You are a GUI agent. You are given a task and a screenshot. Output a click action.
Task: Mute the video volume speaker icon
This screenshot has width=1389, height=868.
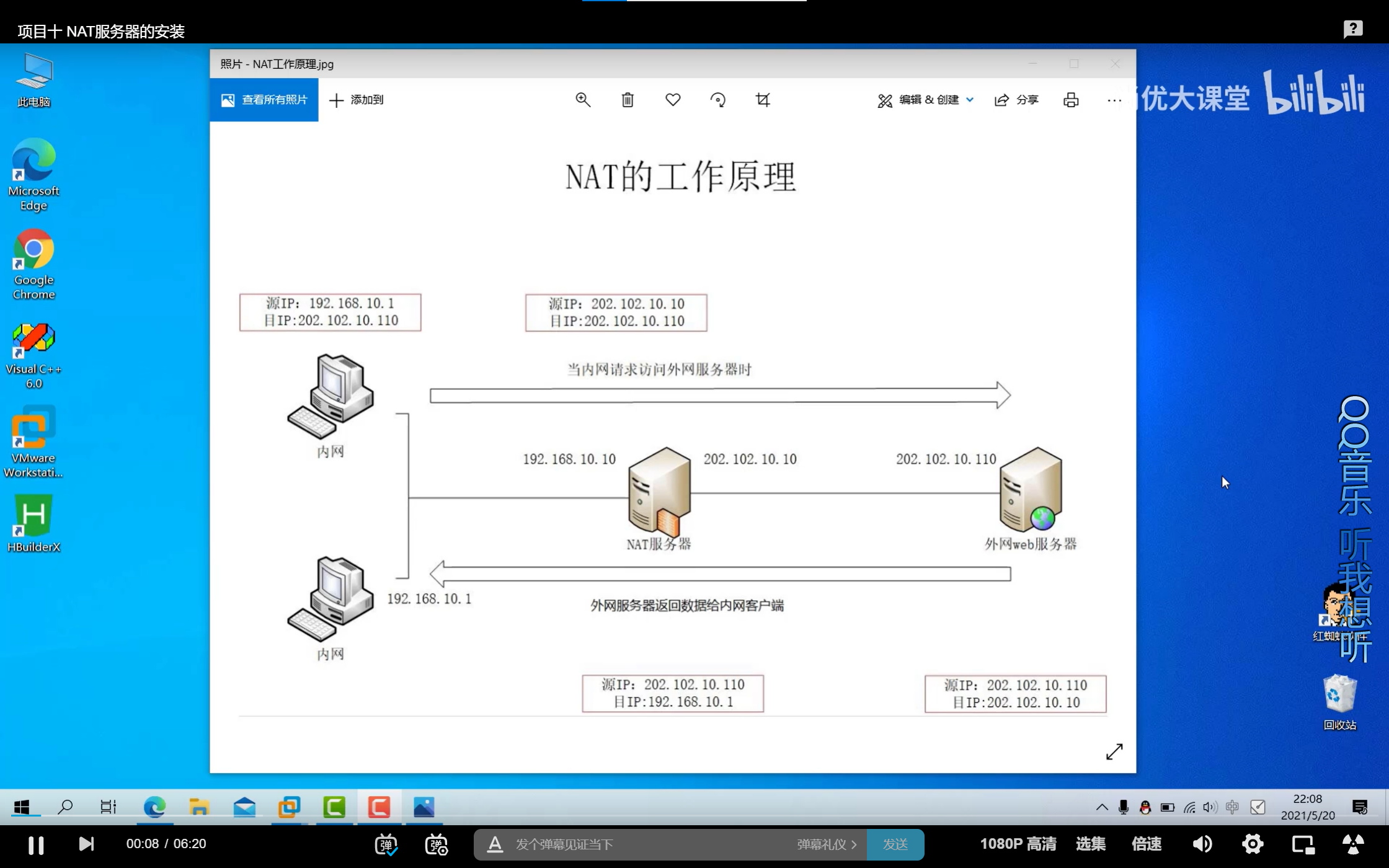coord(1202,844)
